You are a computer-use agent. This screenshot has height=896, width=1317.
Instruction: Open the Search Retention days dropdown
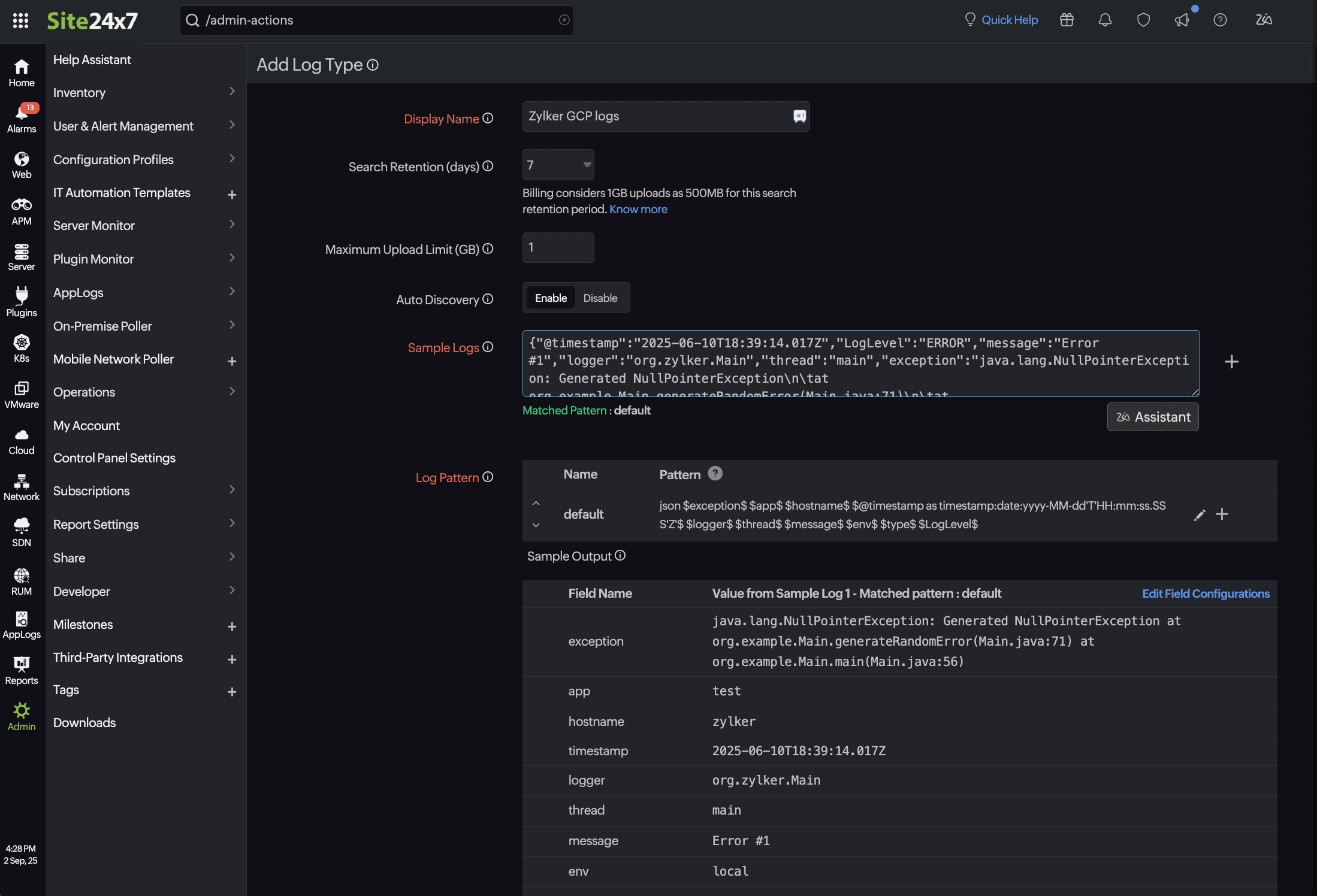pos(558,165)
